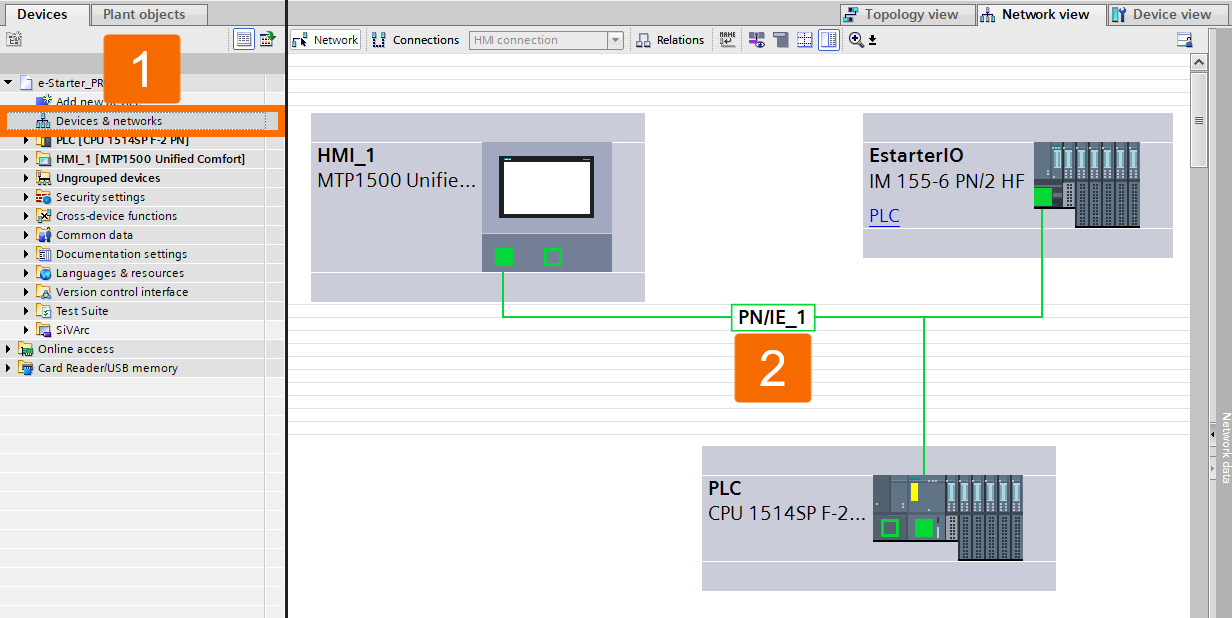1232x618 pixels.
Task: Expand the Security settings node
Action: [27, 197]
